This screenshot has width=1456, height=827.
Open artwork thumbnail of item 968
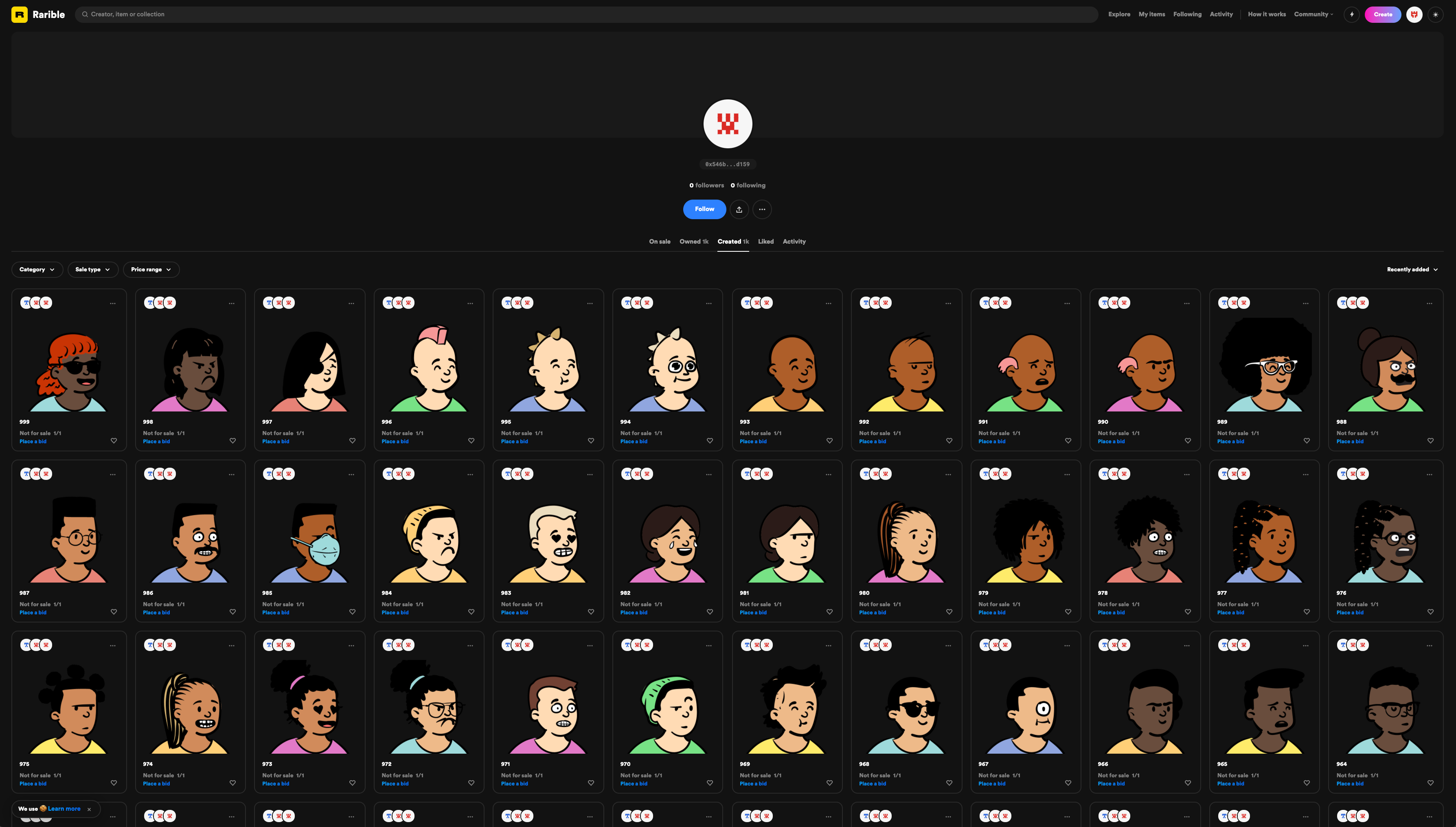tap(906, 706)
